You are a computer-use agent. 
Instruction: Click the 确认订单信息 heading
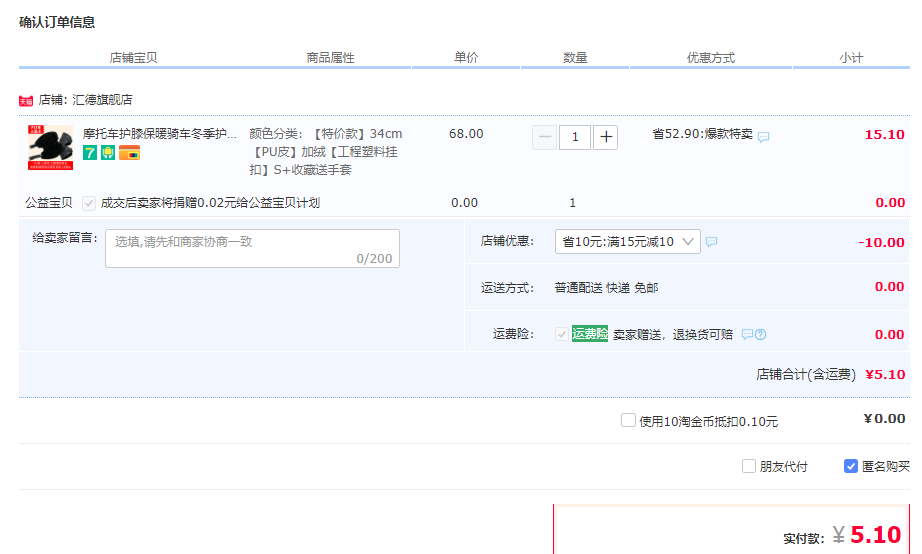pyautogui.click(x=57, y=22)
